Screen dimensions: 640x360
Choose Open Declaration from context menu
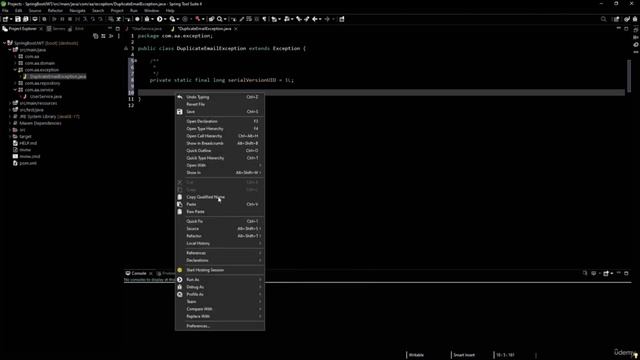tap(220, 121)
